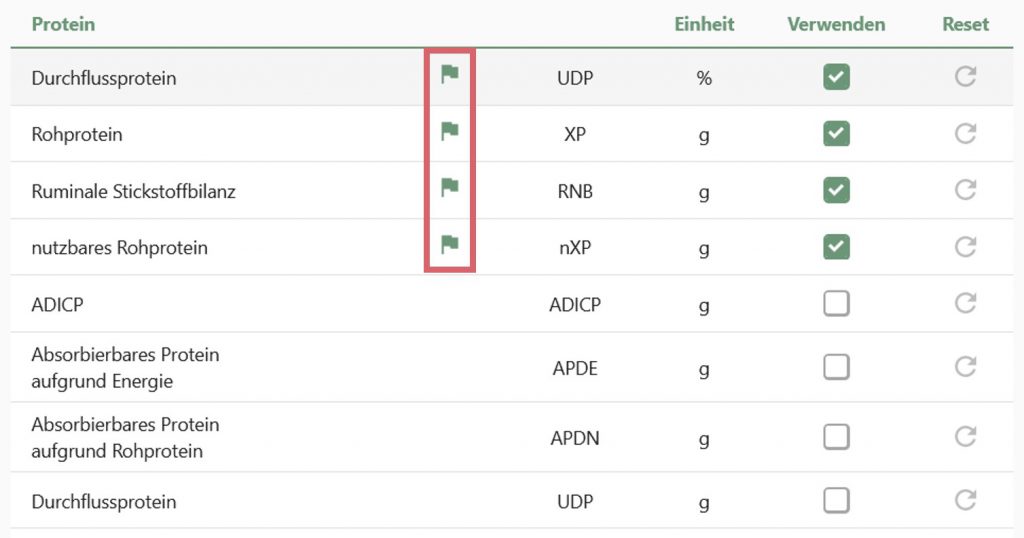Click the reset arrow for ADICP
The width and height of the screenshot is (1024, 538).
pos(965,303)
